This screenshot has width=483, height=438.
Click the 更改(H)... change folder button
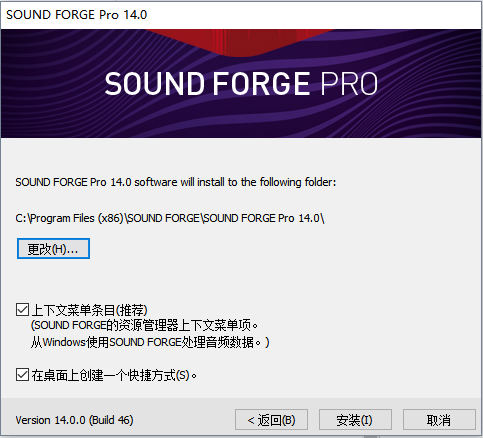click(x=53, y=249)
